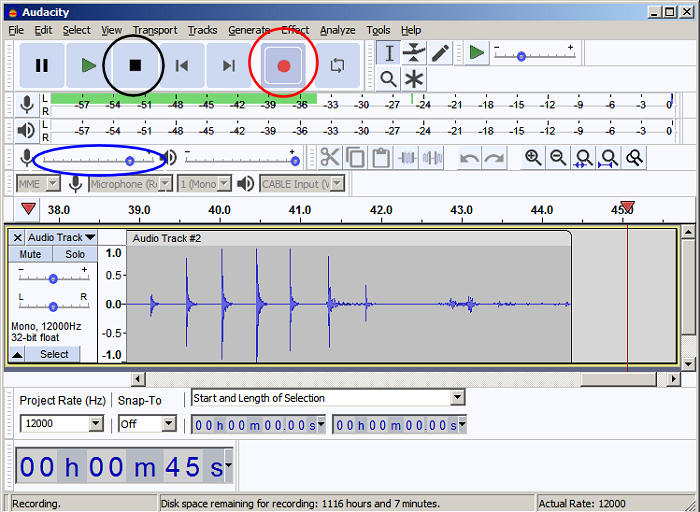Solo the Audio Track
Screen dimensions: 700x512
pyautogui.click(x=75, y=254)
